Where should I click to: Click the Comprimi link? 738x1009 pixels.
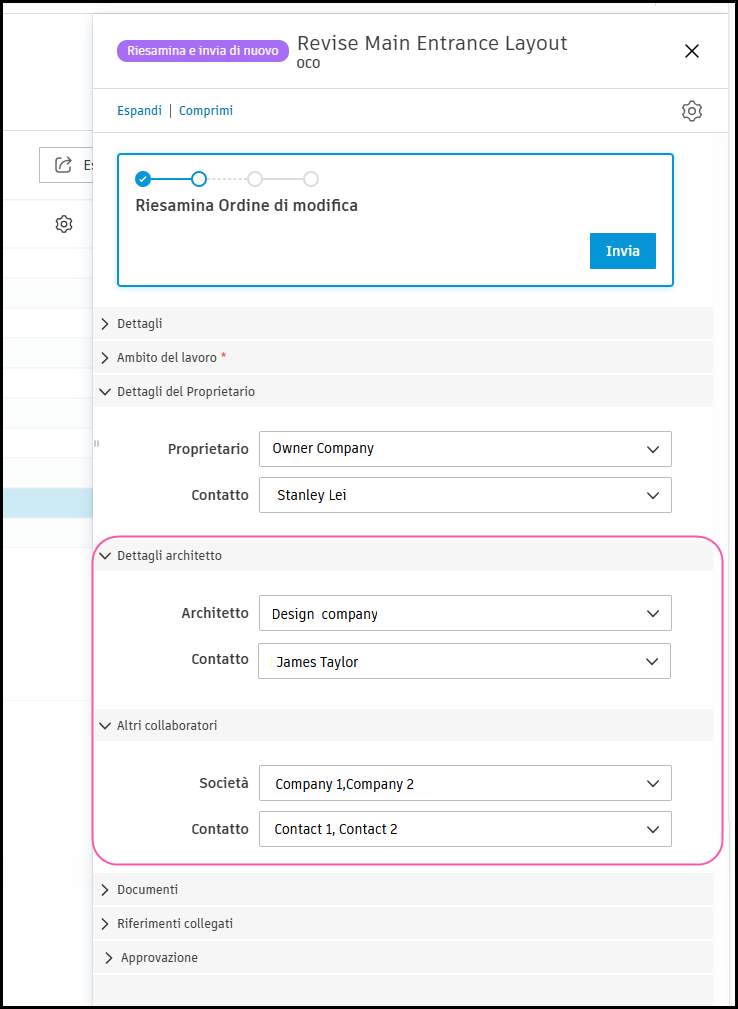(206, 111)
